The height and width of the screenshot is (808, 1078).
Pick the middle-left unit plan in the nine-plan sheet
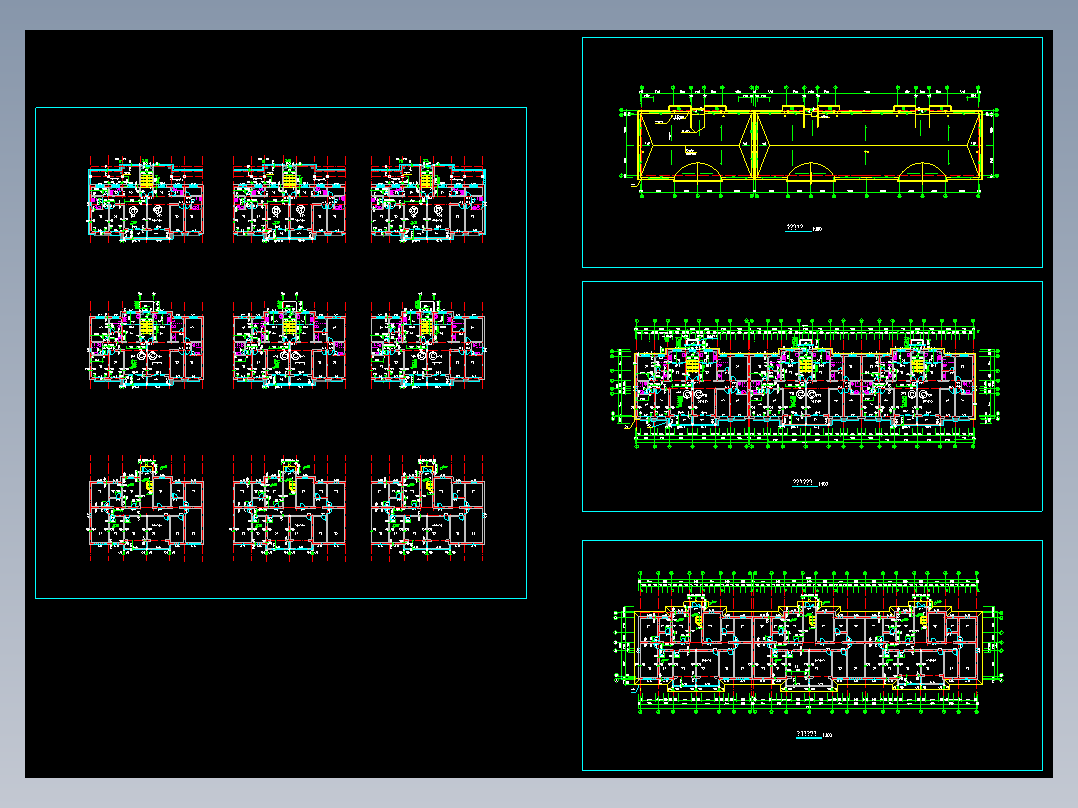(x=146, y=340)
